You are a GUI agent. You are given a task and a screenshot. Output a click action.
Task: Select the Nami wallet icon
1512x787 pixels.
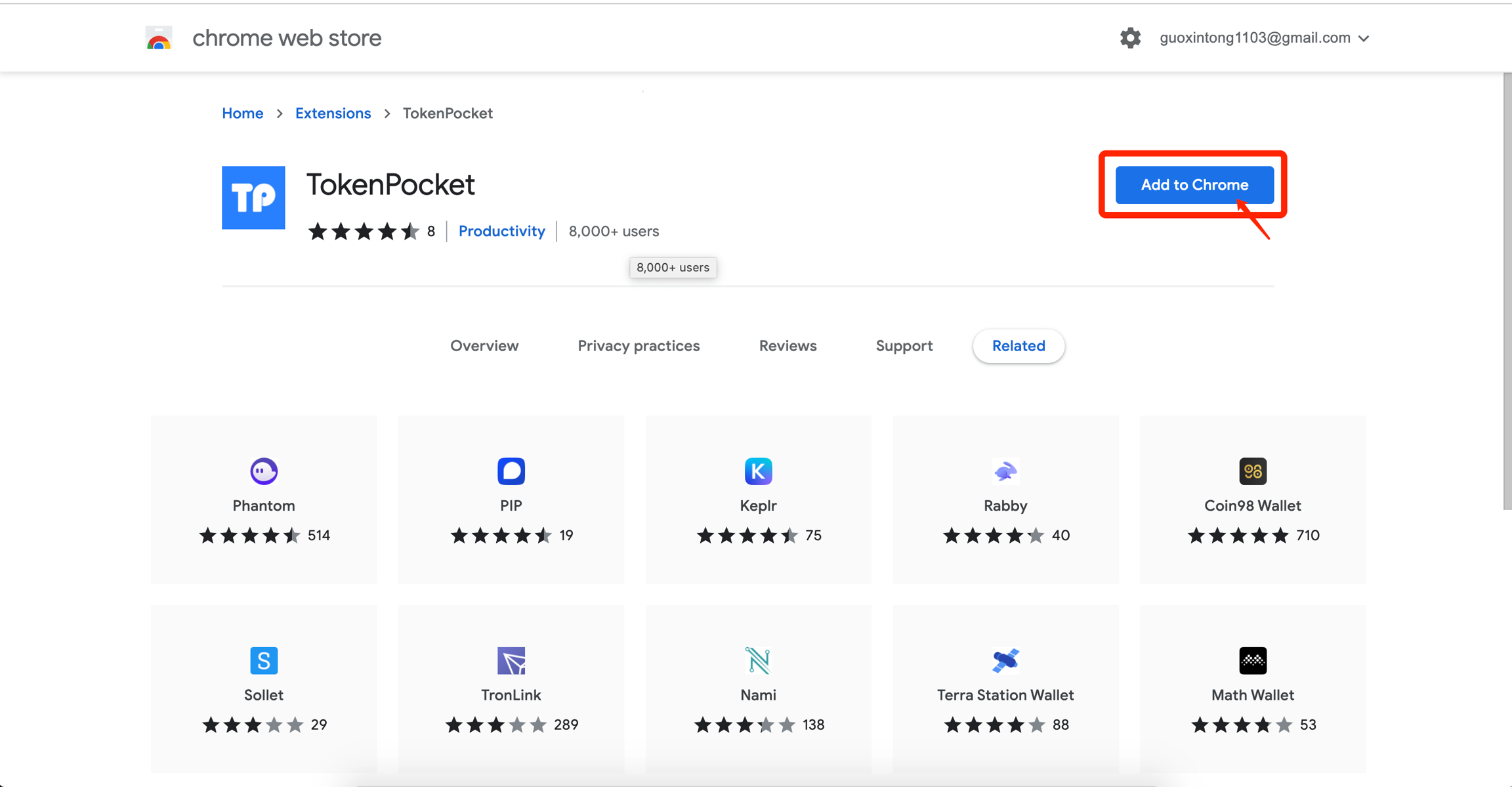coord(758,660)
